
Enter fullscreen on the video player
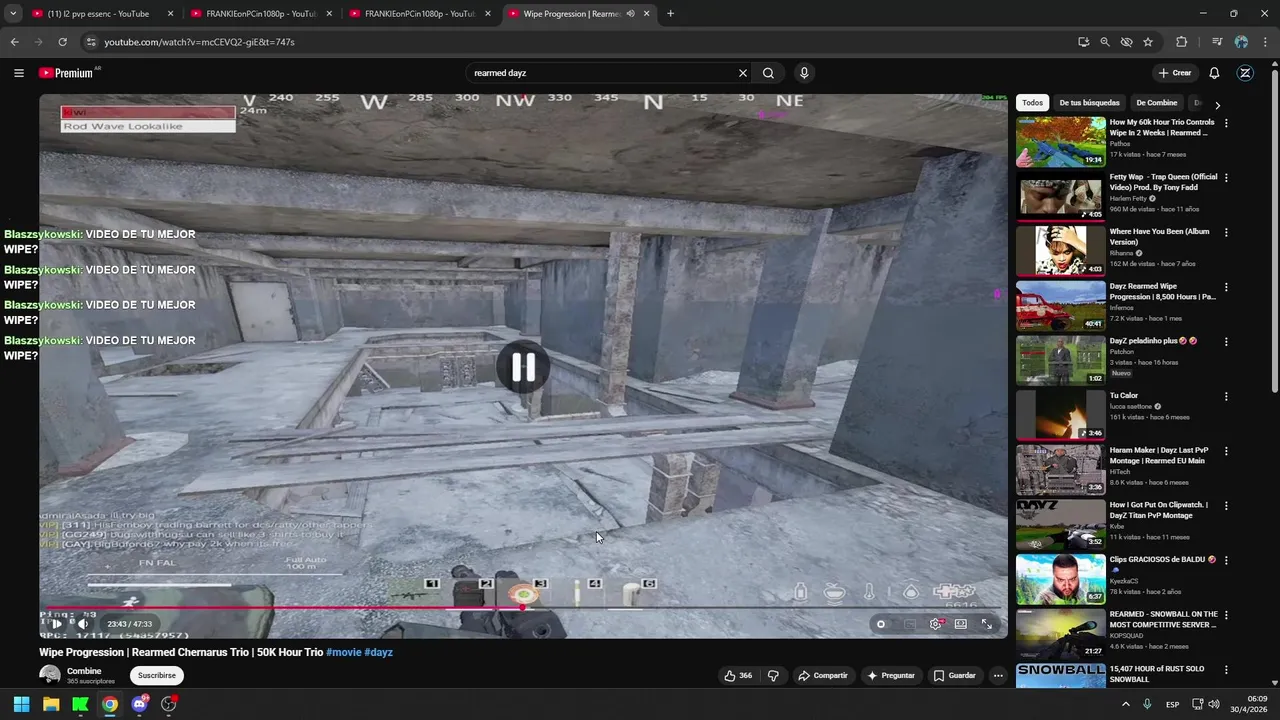(x=987, y=624)
